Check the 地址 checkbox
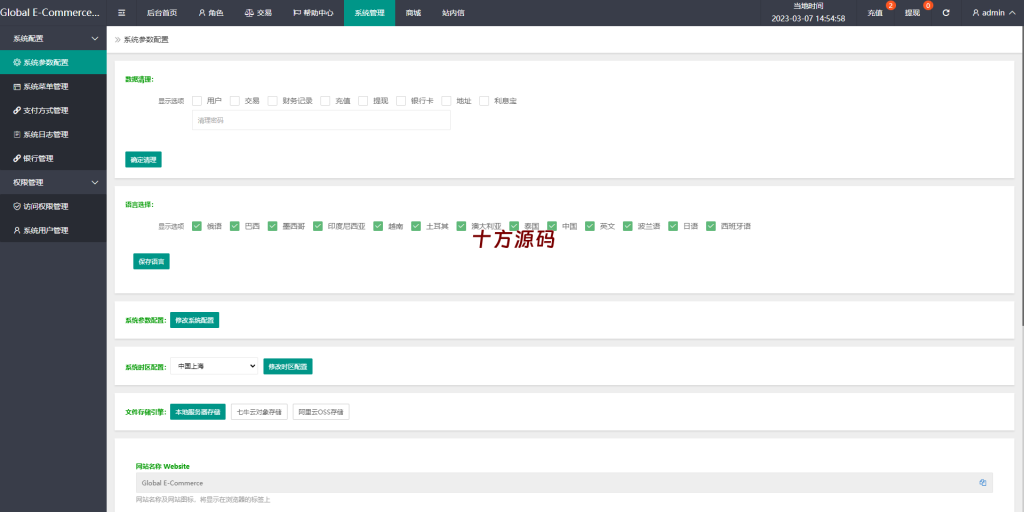Viewport: 1024px width, 512px height. coord(447,101)
